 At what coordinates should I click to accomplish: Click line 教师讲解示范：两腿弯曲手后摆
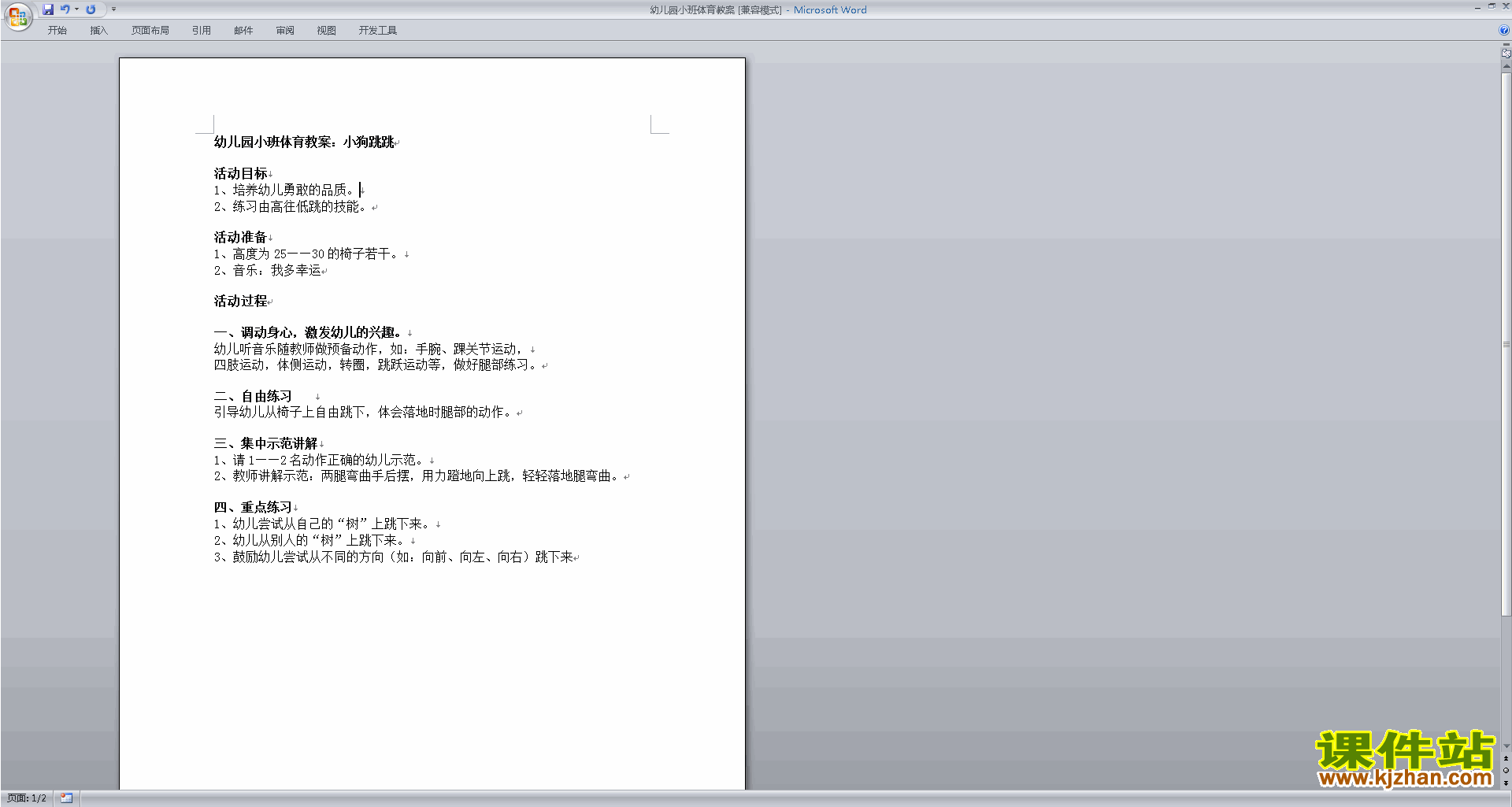[x=417, y=476]
